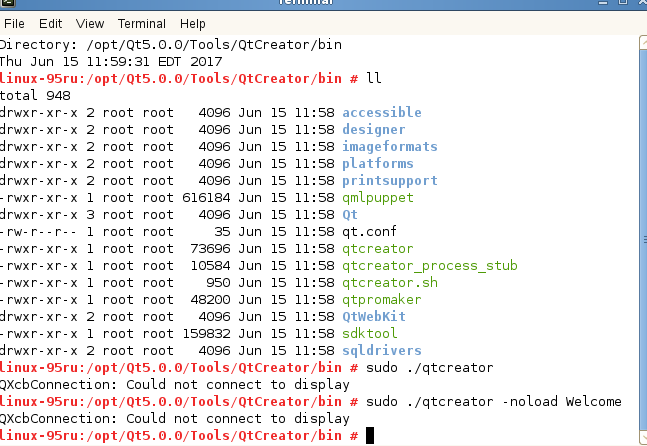
Task: Click the file size '10584'
Action: point(210,265)
